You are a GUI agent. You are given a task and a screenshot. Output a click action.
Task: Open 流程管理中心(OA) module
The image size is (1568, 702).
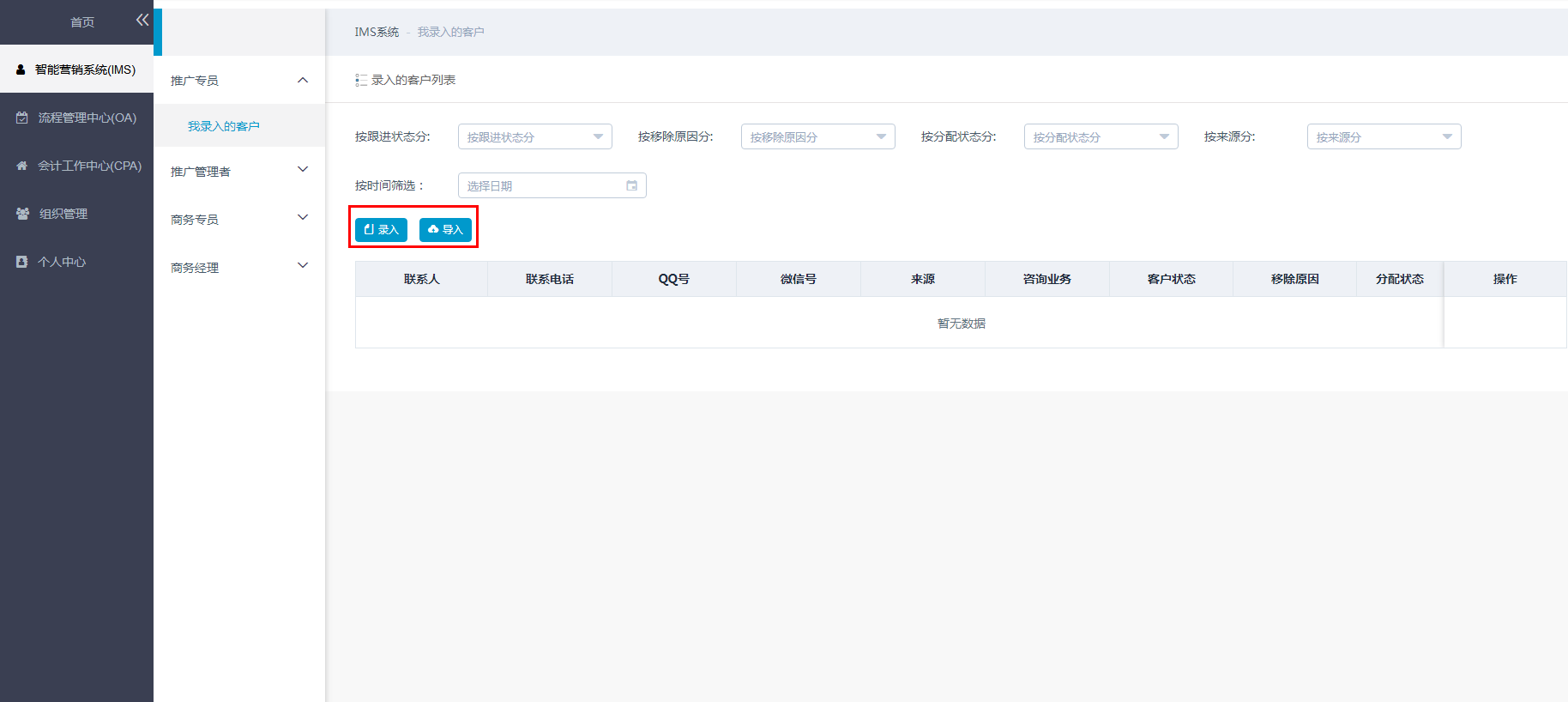click(x=76, y=117)
